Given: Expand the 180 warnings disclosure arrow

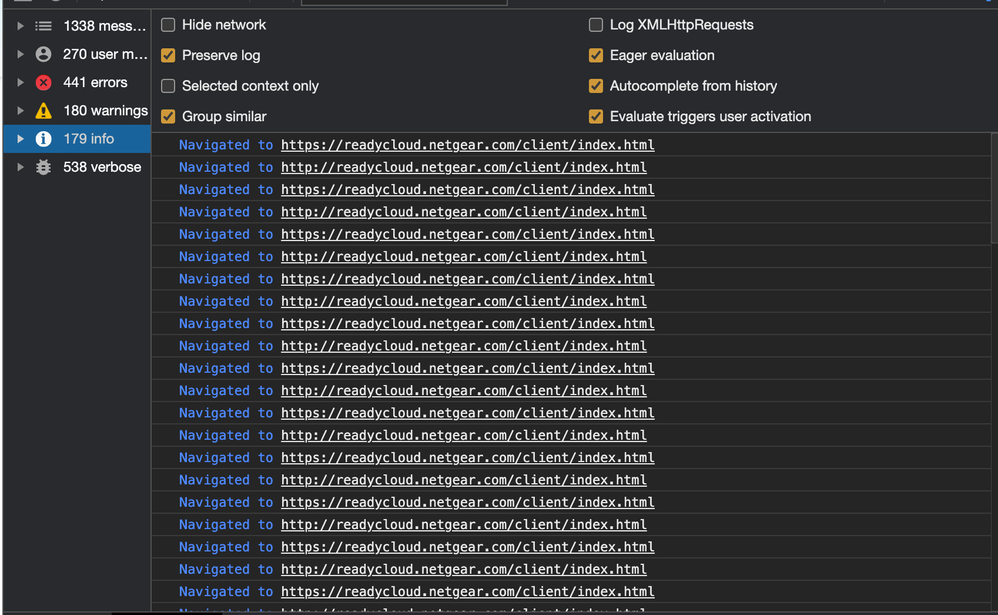Looking at the screenshot, I should (20, 111).
